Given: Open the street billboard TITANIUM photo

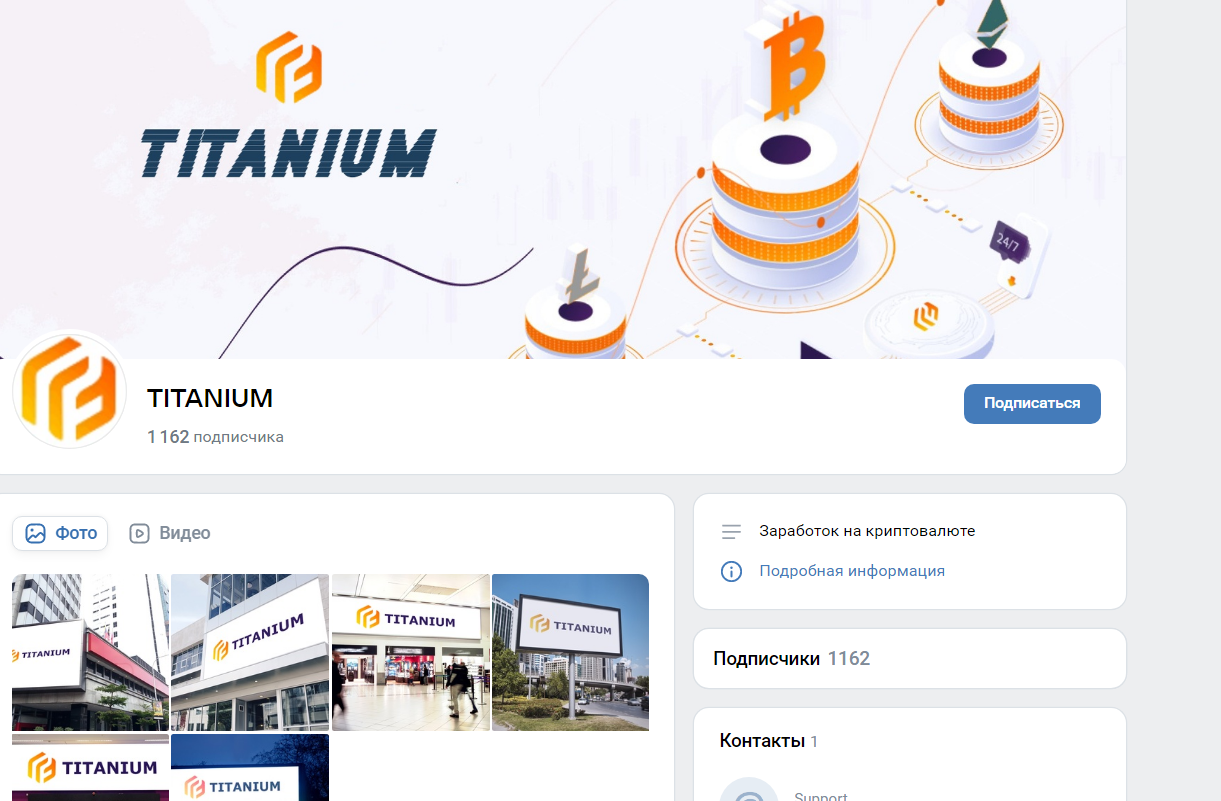Looking at the screenshot, I should [570, 652].
